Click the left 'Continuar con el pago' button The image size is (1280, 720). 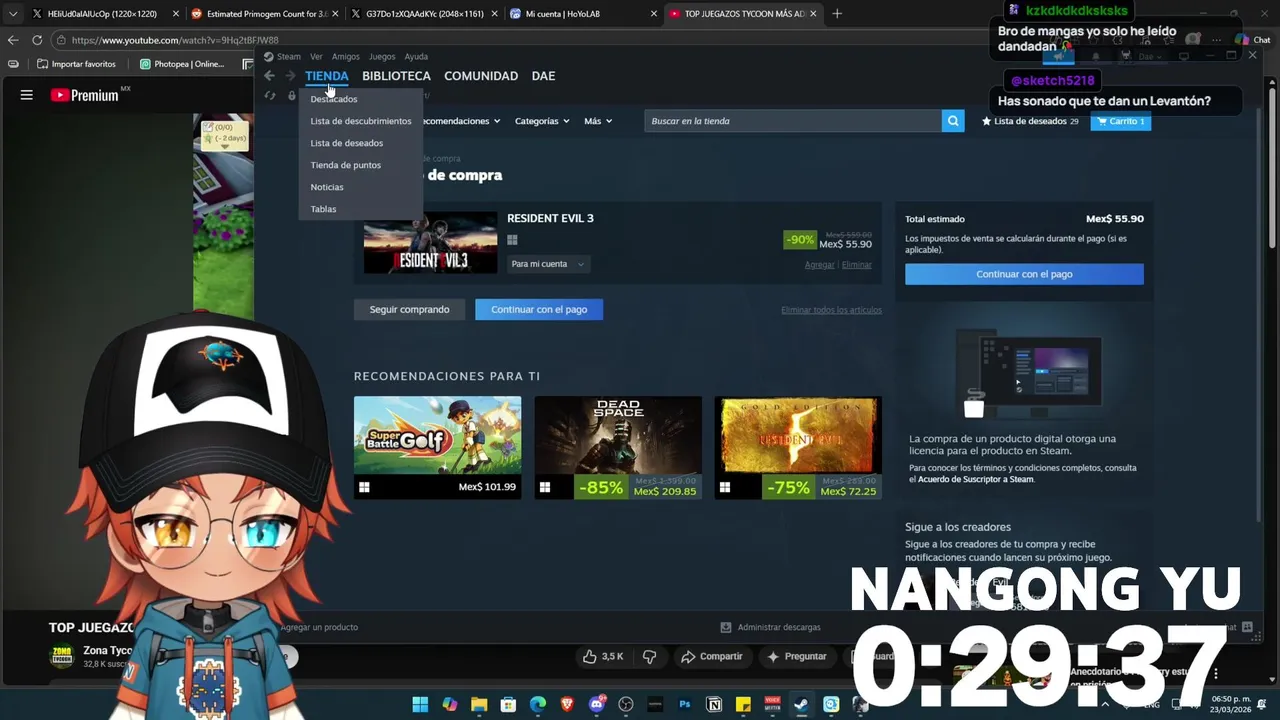(539, 309)
